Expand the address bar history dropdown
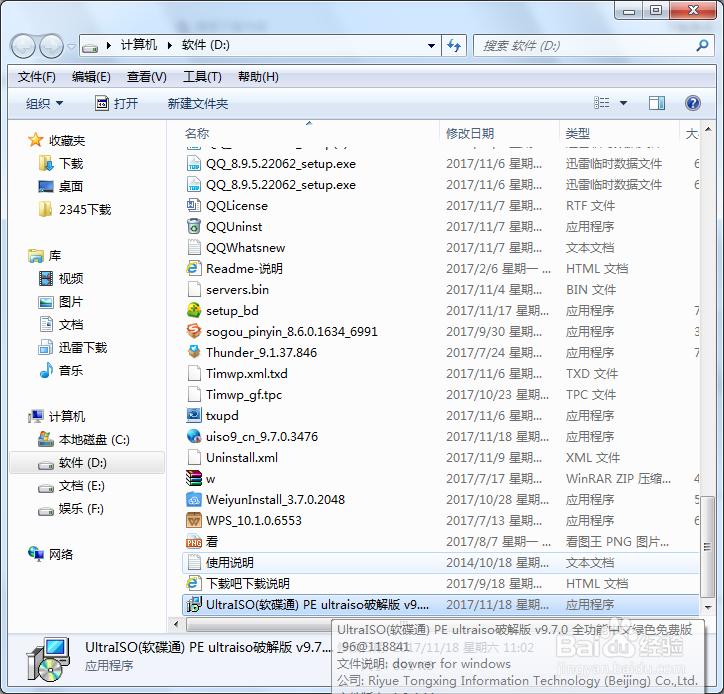 (431, 46)
